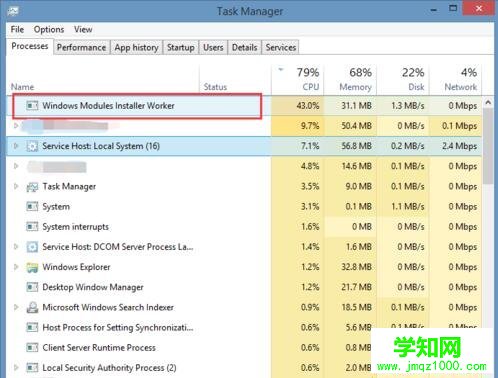Click the 0.1 Mbps network value
This screenshot has width=498, height=378.
point(459,126)
